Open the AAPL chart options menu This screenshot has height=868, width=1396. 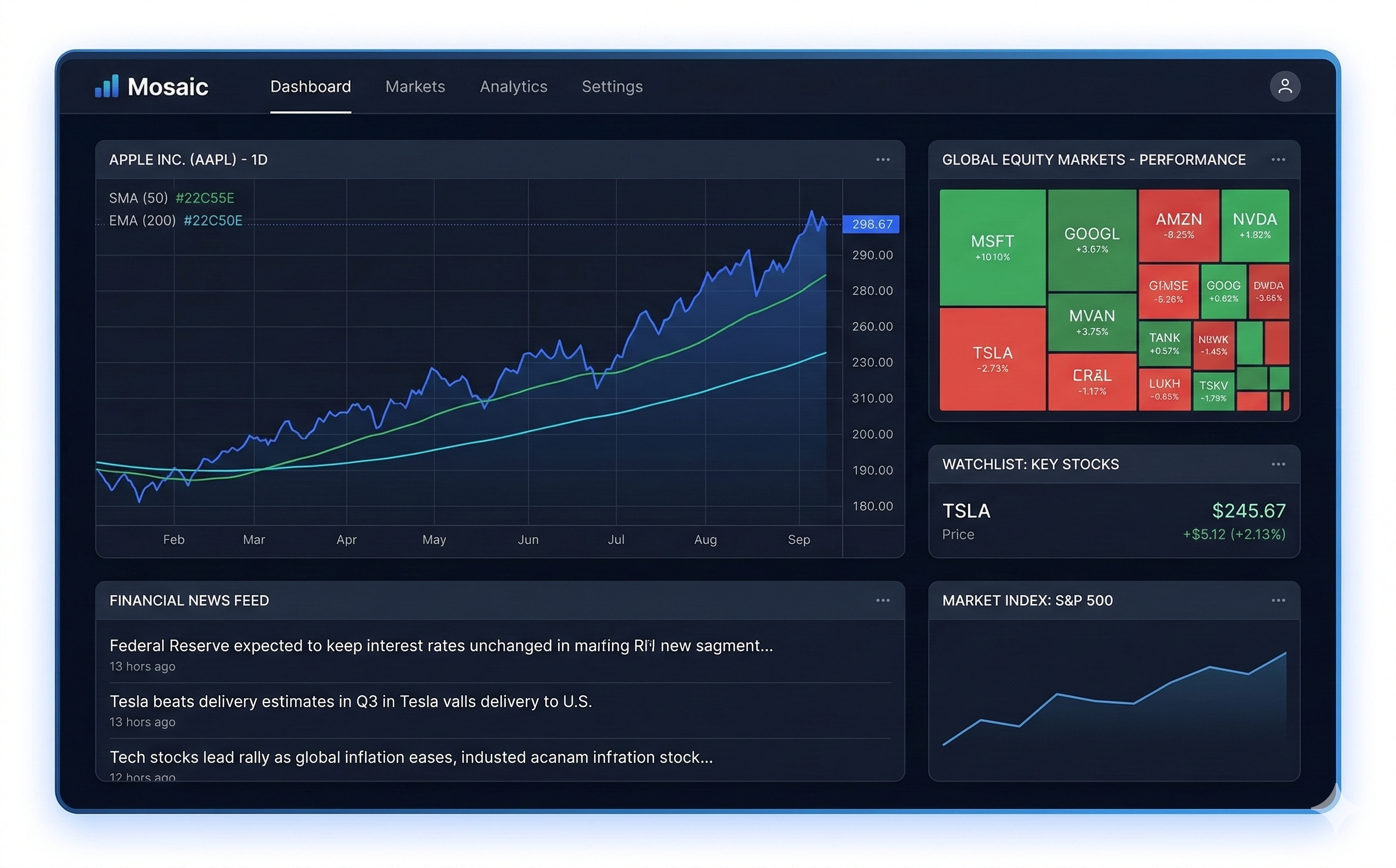(x=883, y=160)
